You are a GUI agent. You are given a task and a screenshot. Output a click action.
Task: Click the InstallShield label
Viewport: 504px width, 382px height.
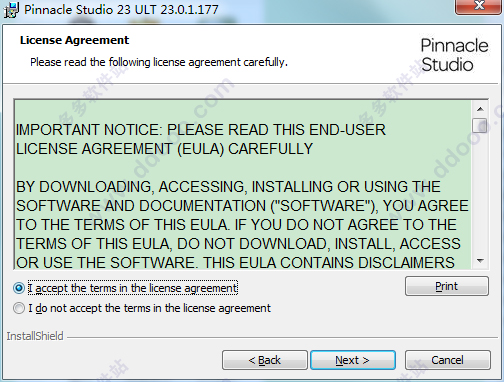coord(35,336)
